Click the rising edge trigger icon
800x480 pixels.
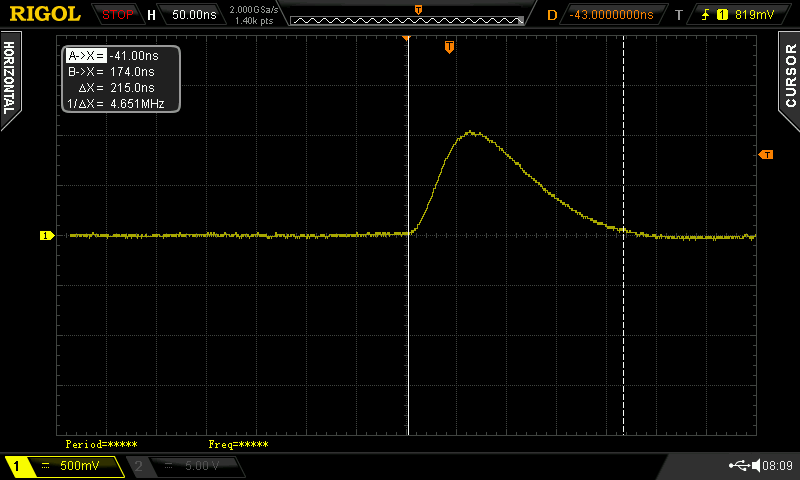[x=706, y=15]
